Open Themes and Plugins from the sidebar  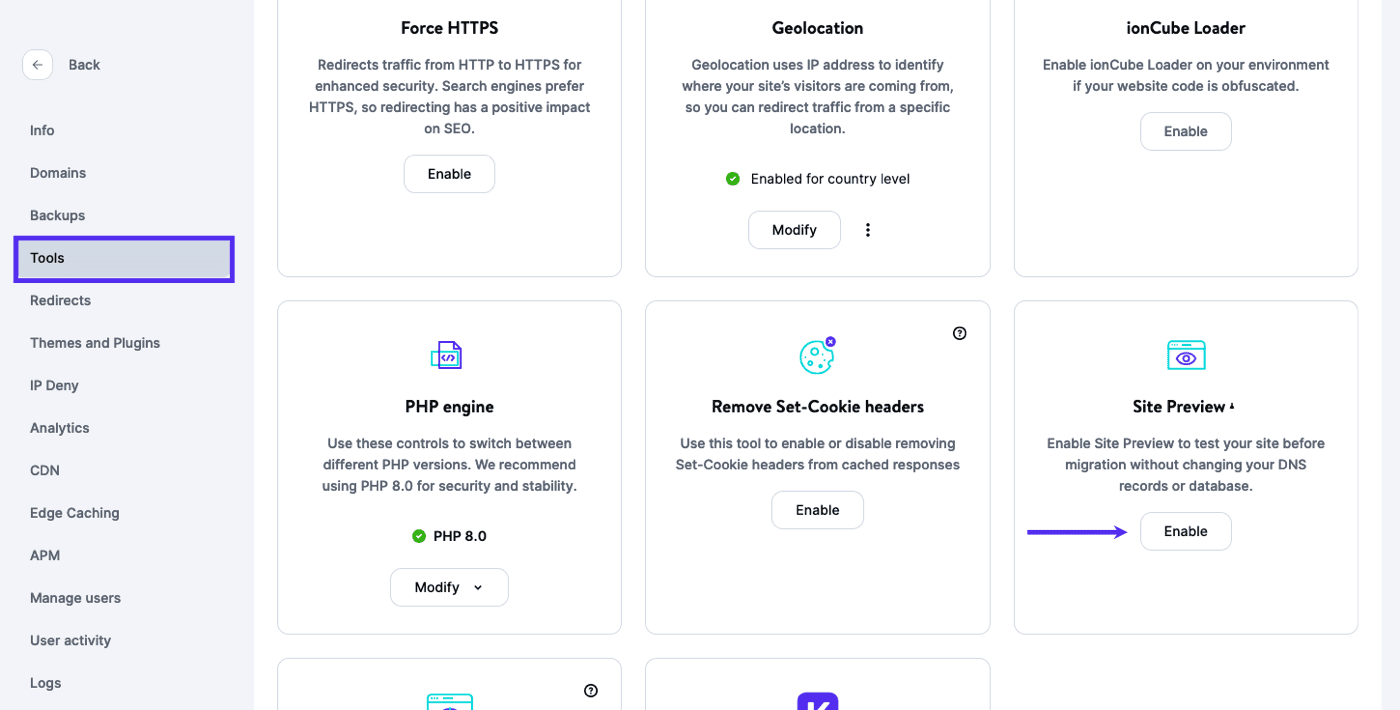click(94, 342)
